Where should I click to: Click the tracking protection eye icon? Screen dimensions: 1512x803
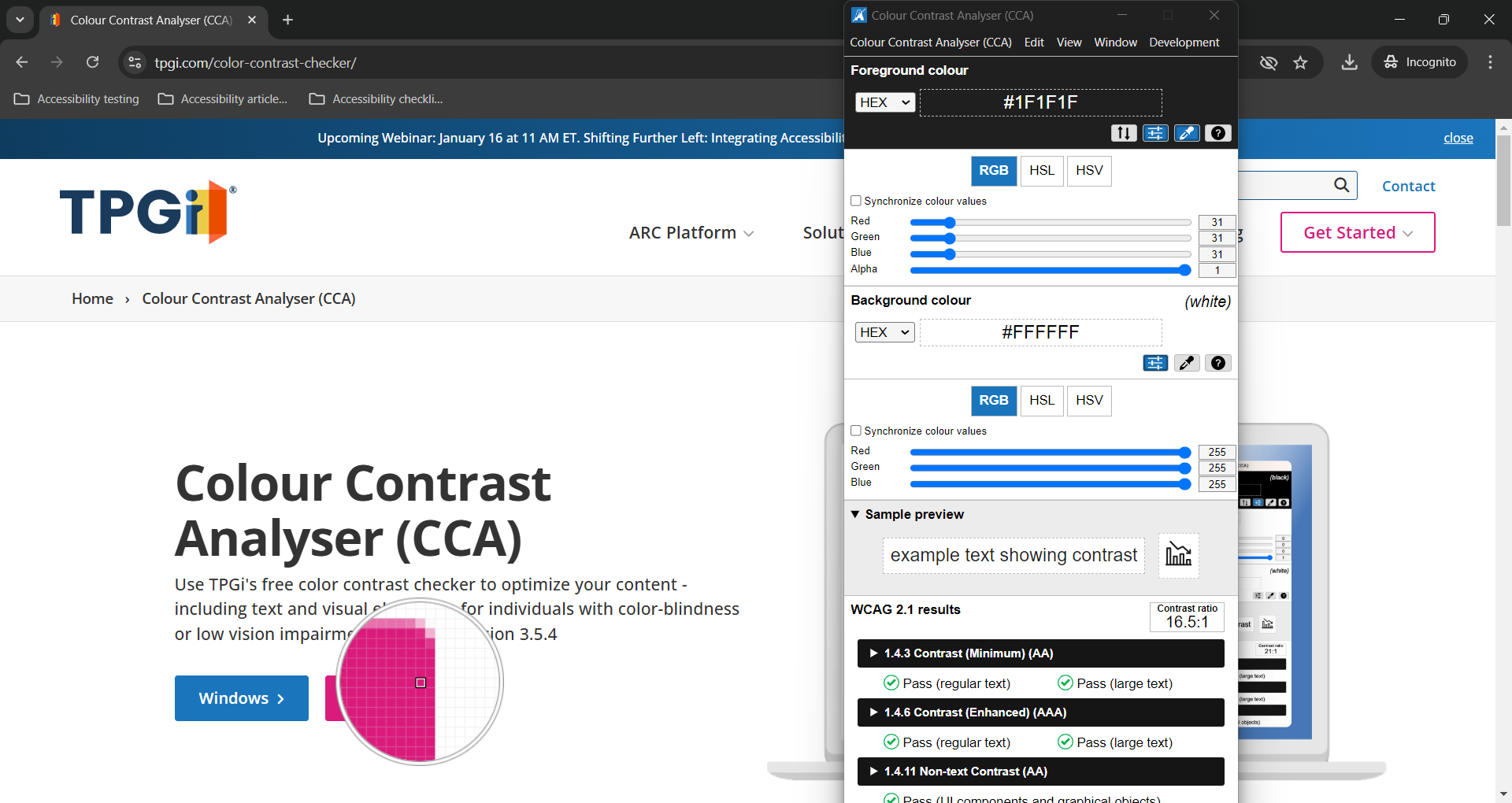[1268, 62]
